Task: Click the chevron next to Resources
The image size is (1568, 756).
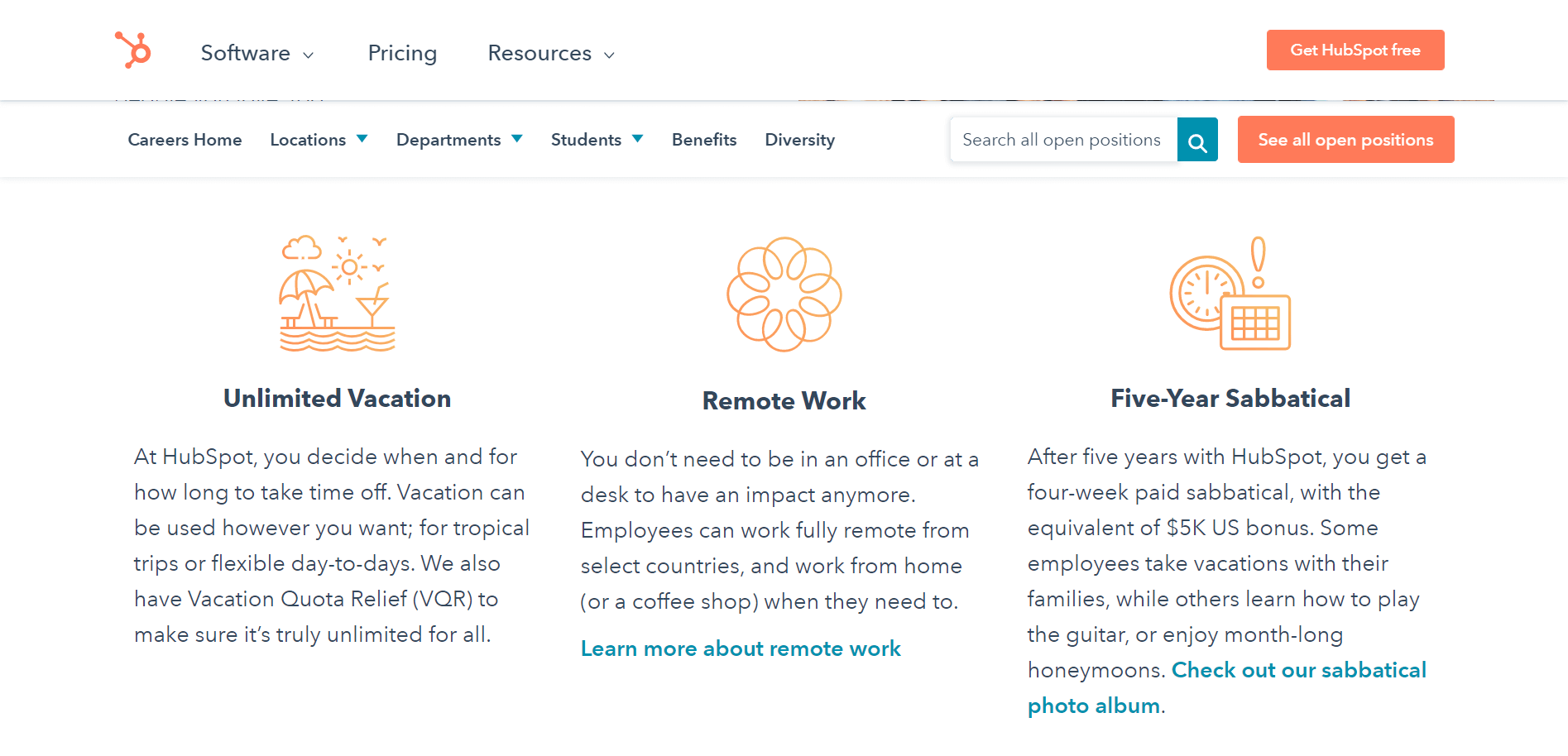Action: pyautogui.click(x=610, y=55)
